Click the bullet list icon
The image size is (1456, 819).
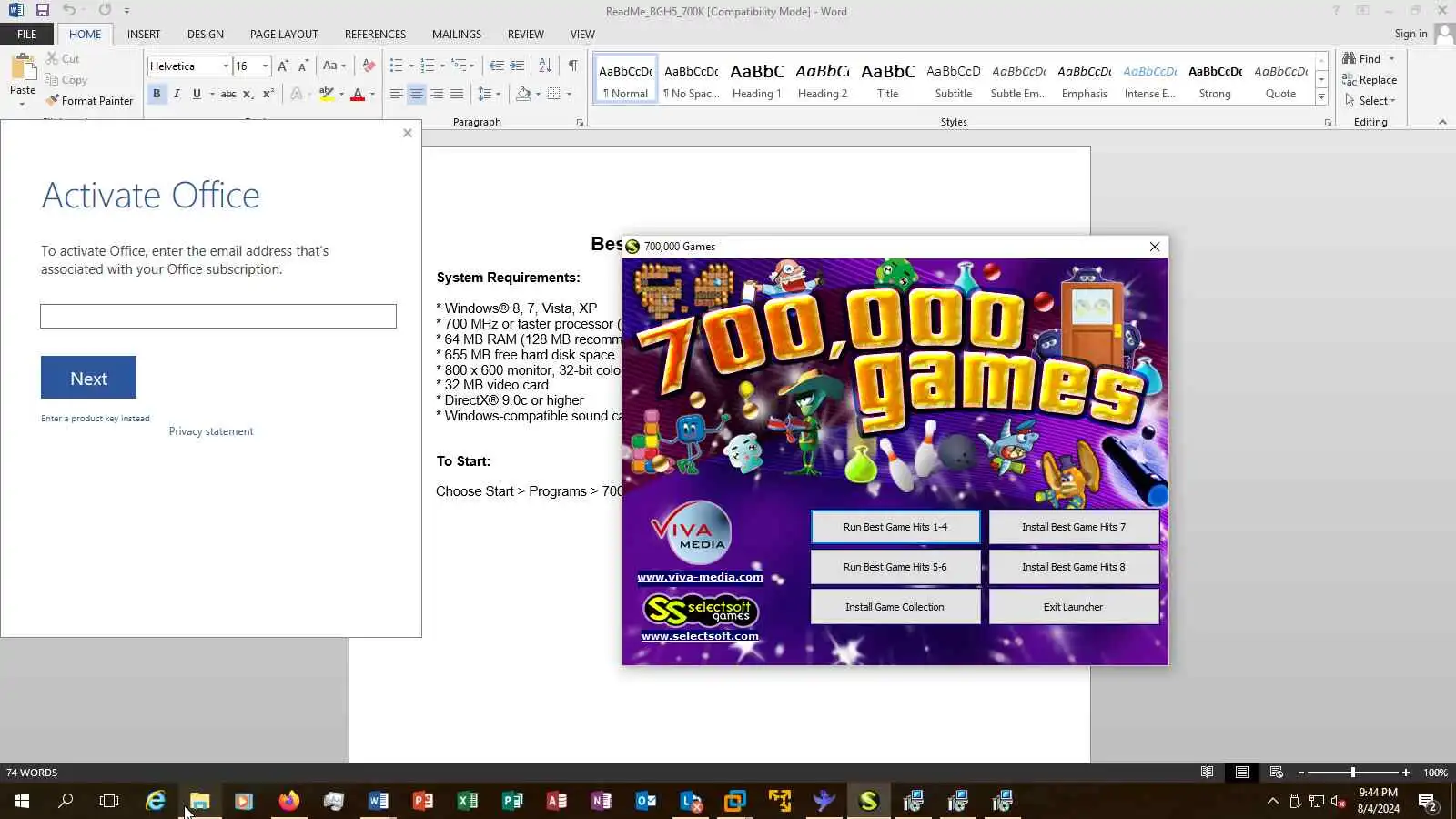click(396, 66)
